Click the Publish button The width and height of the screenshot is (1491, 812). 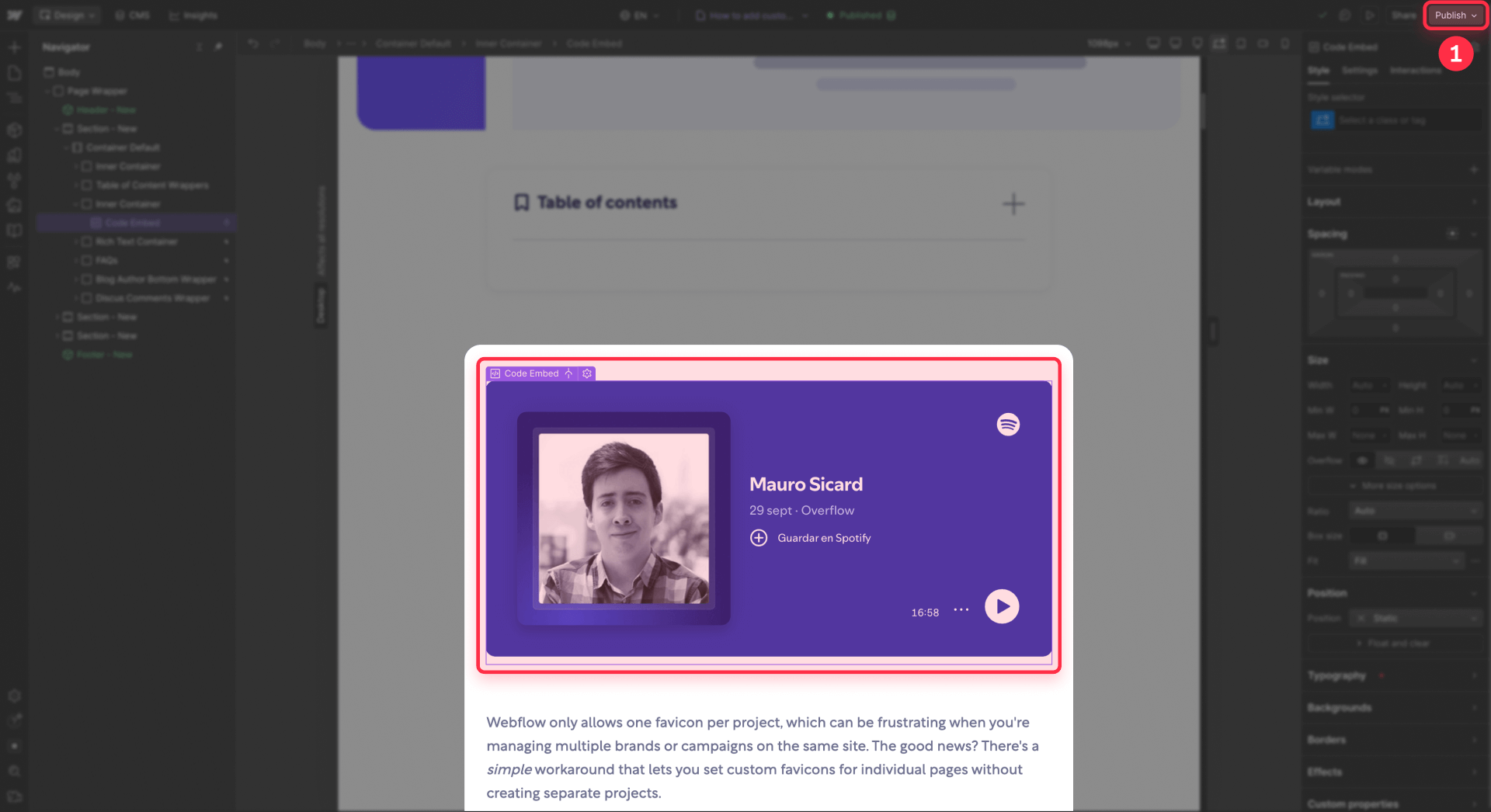tap(1455, 16)
